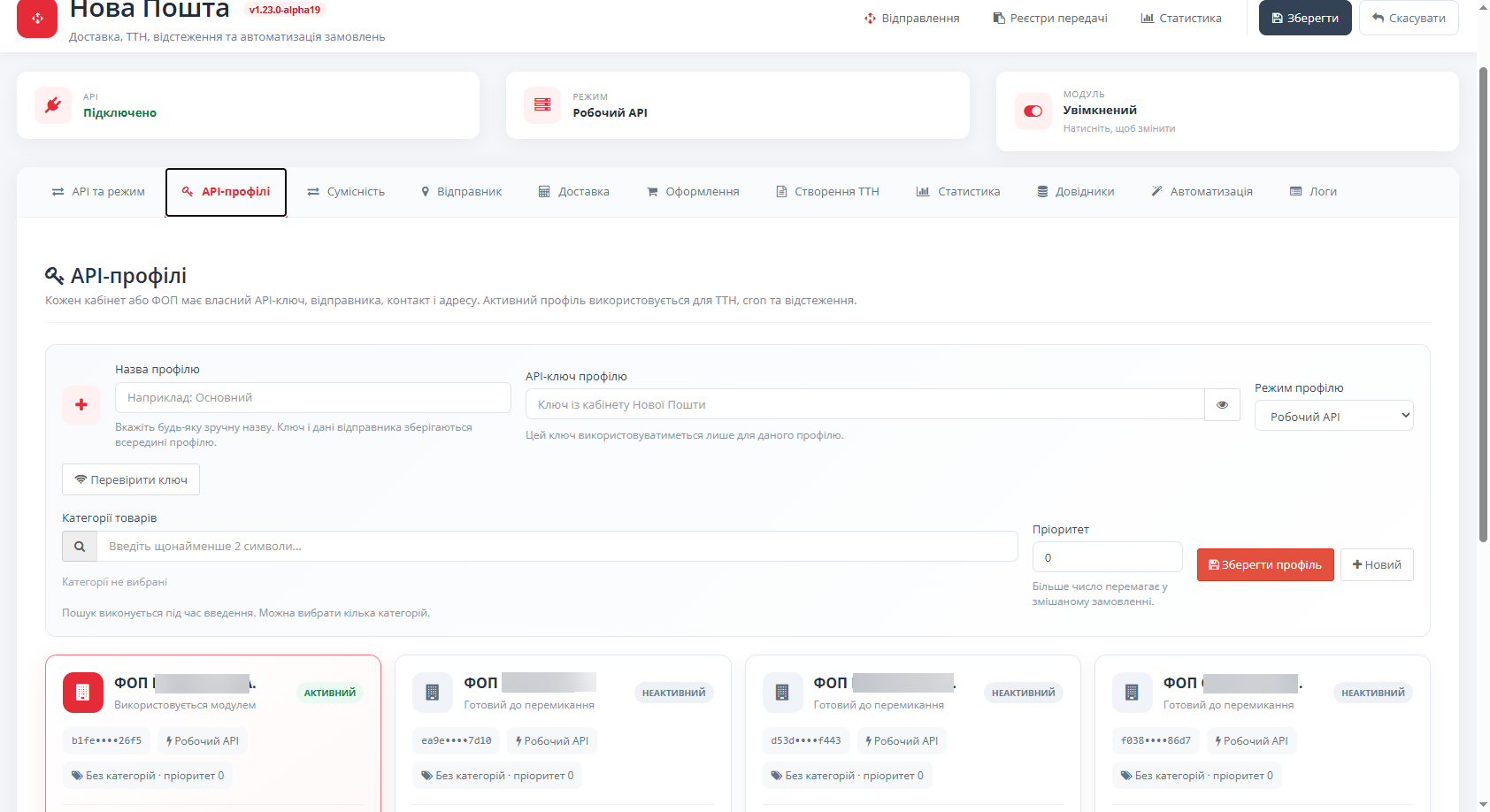Click the magnifier icon by category search
This screenshot has height=812, width=1490.
[x=80, y=547]
